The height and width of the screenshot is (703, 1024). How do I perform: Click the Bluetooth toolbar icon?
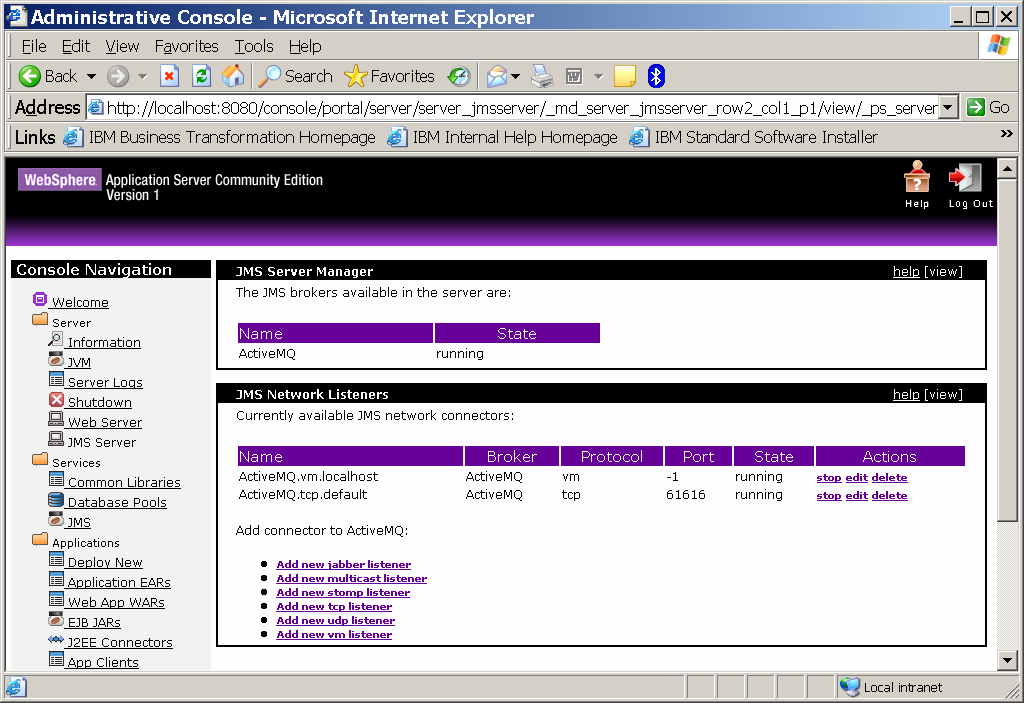656,76
